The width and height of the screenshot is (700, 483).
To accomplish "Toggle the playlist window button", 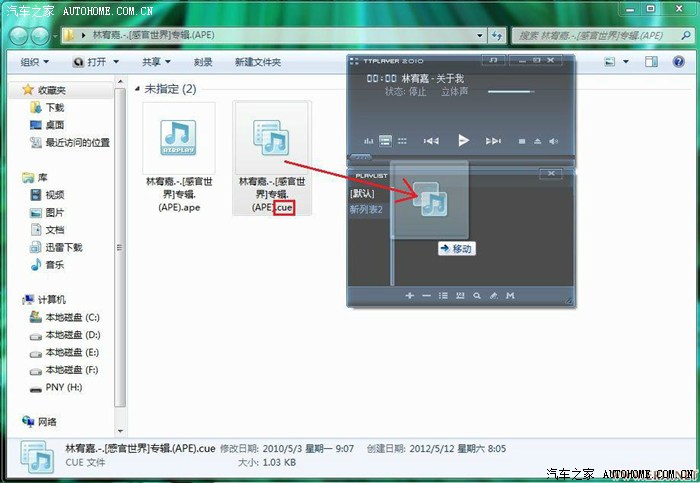I will click(x=386, y=141).
